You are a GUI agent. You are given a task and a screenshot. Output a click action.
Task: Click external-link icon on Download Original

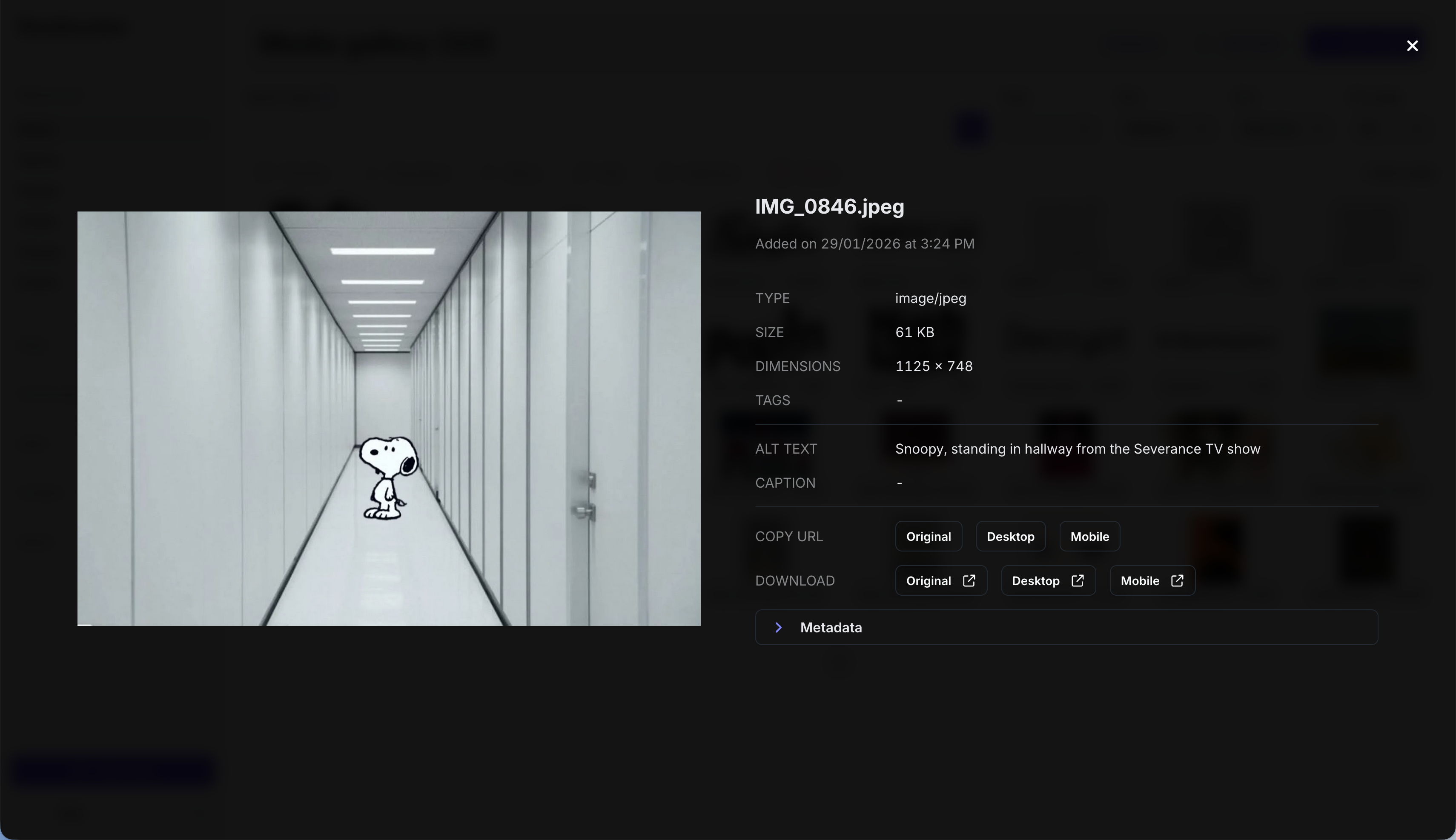(x=969, y=580)
